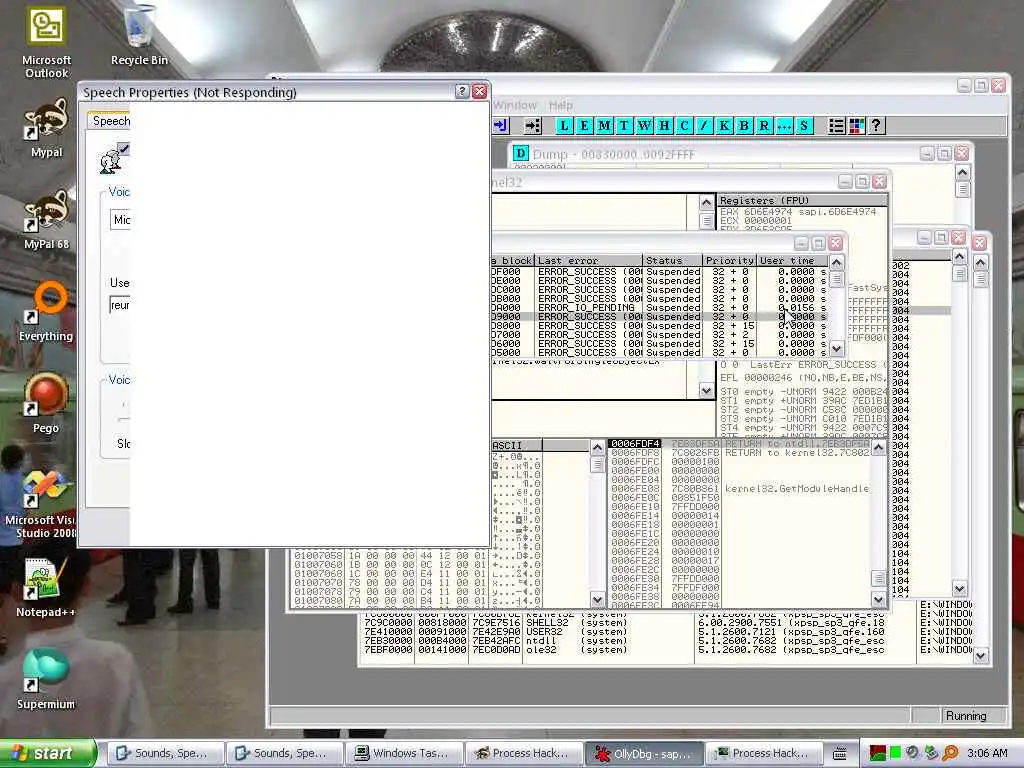Open Windows list (W) in OllyDbg toolbar
Viewport: 1024px width, 768px height.
645,126
